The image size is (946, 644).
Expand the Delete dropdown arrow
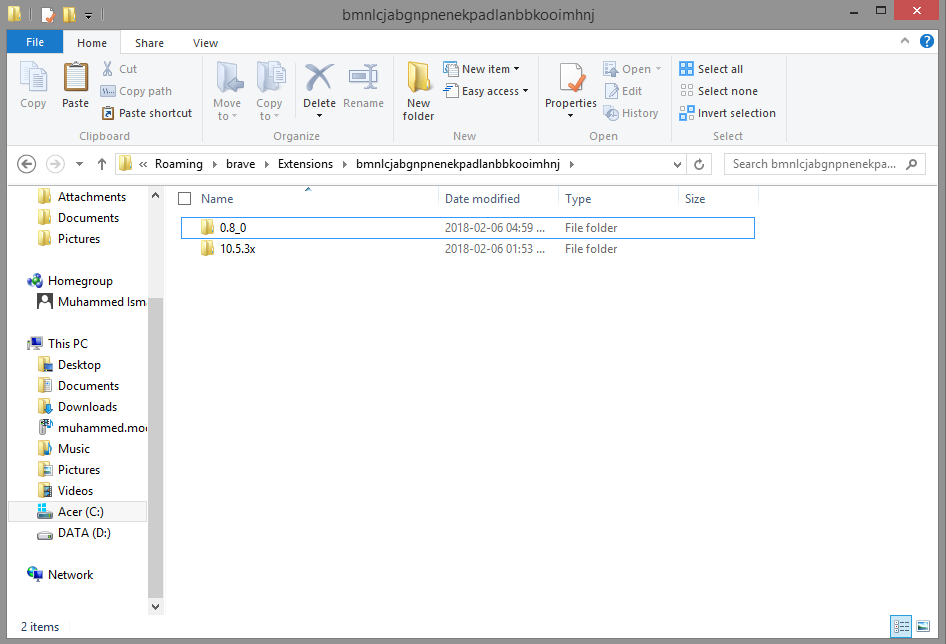319,116
